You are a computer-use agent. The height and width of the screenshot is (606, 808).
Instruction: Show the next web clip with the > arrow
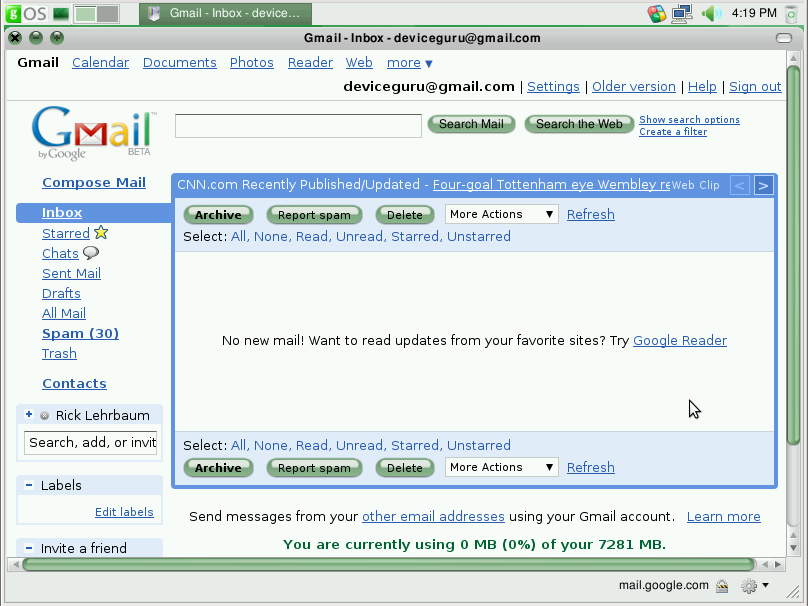764,185
